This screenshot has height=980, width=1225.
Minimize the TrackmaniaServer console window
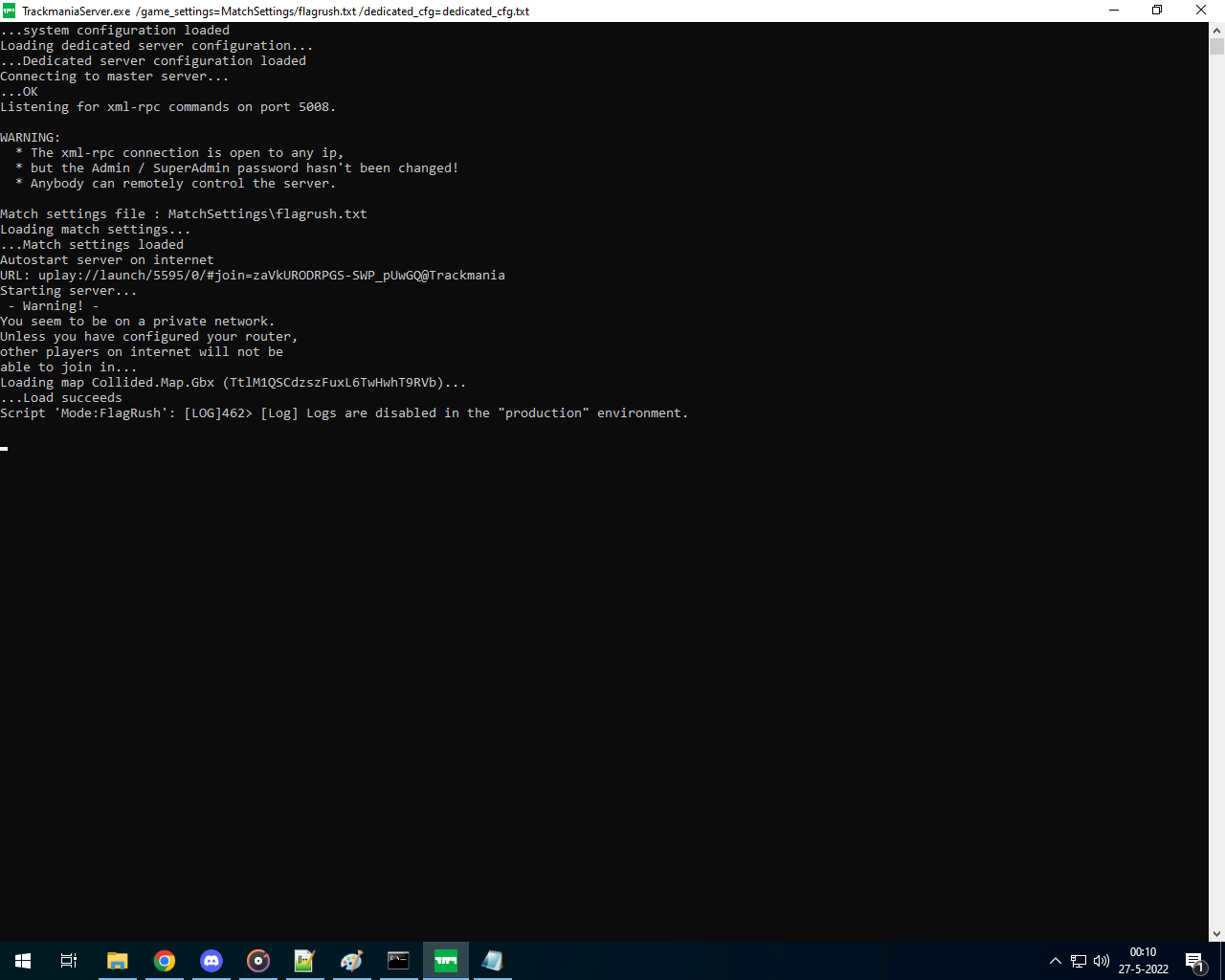[x=1114, y=11]
